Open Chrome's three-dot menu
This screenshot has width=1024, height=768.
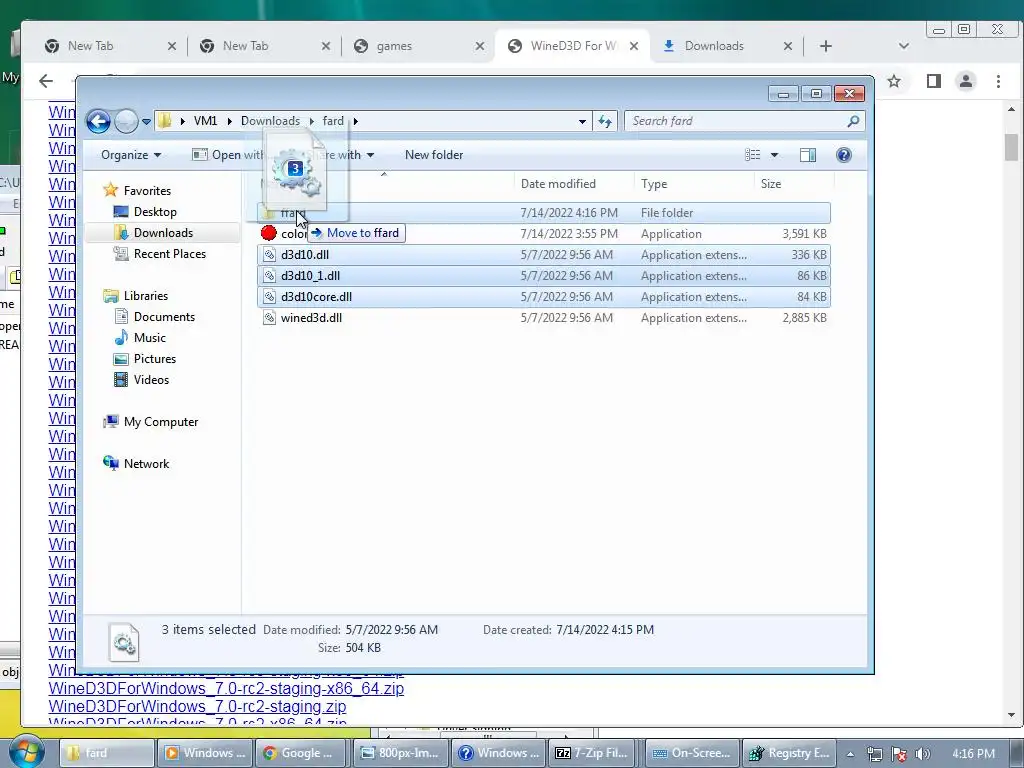[998, 81]
